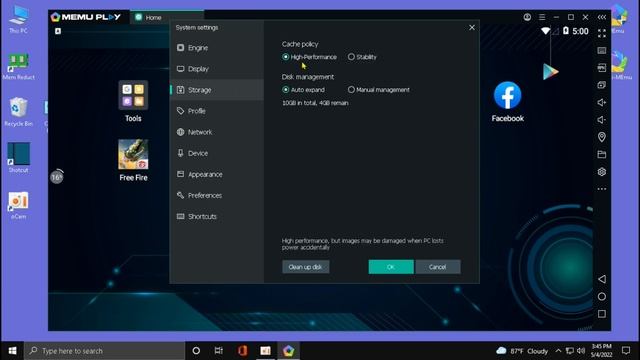Increase volume with speaker plus icon
Viewport: 640px width, 360px height.
(x=602, y=102)
